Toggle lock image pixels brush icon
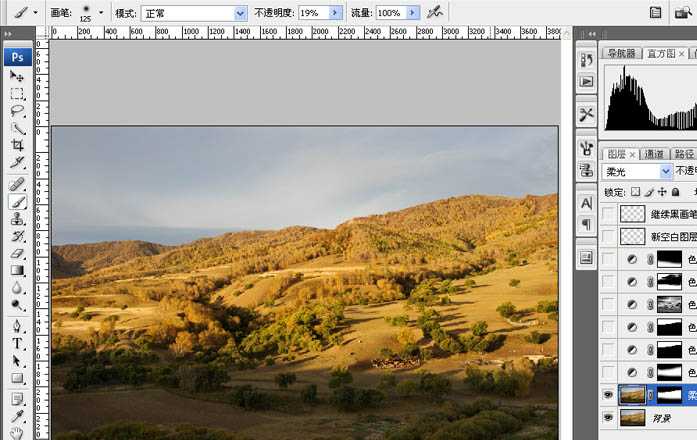 (x=649, y=192)
